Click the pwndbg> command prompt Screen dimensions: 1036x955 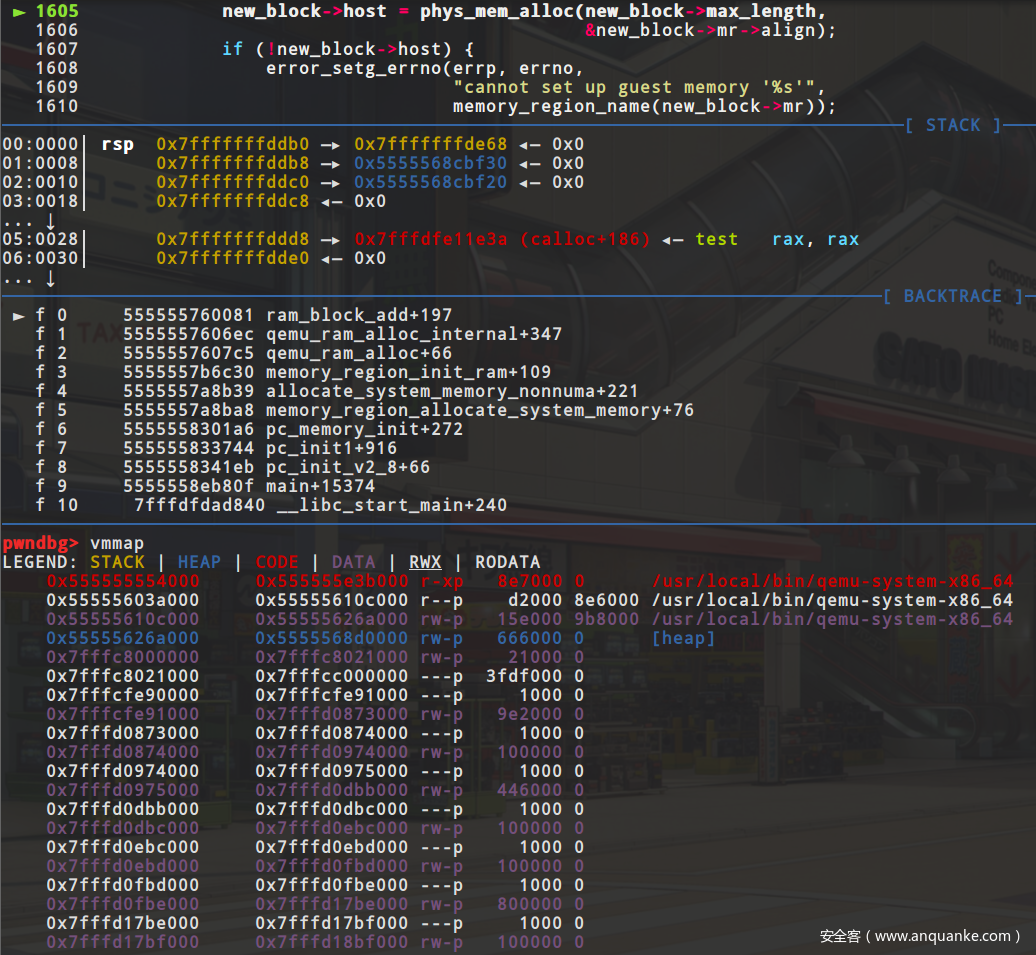(40, 543)
